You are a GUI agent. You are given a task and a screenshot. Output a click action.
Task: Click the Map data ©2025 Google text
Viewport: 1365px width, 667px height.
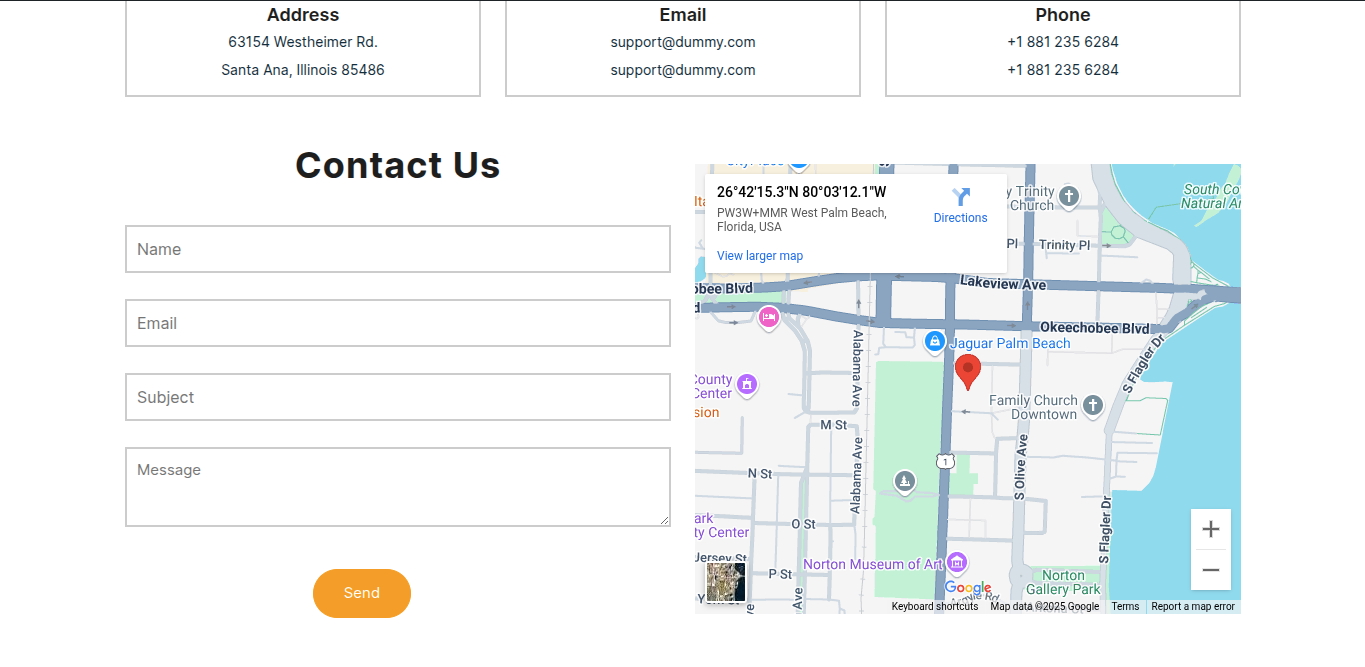(1045, 607)
